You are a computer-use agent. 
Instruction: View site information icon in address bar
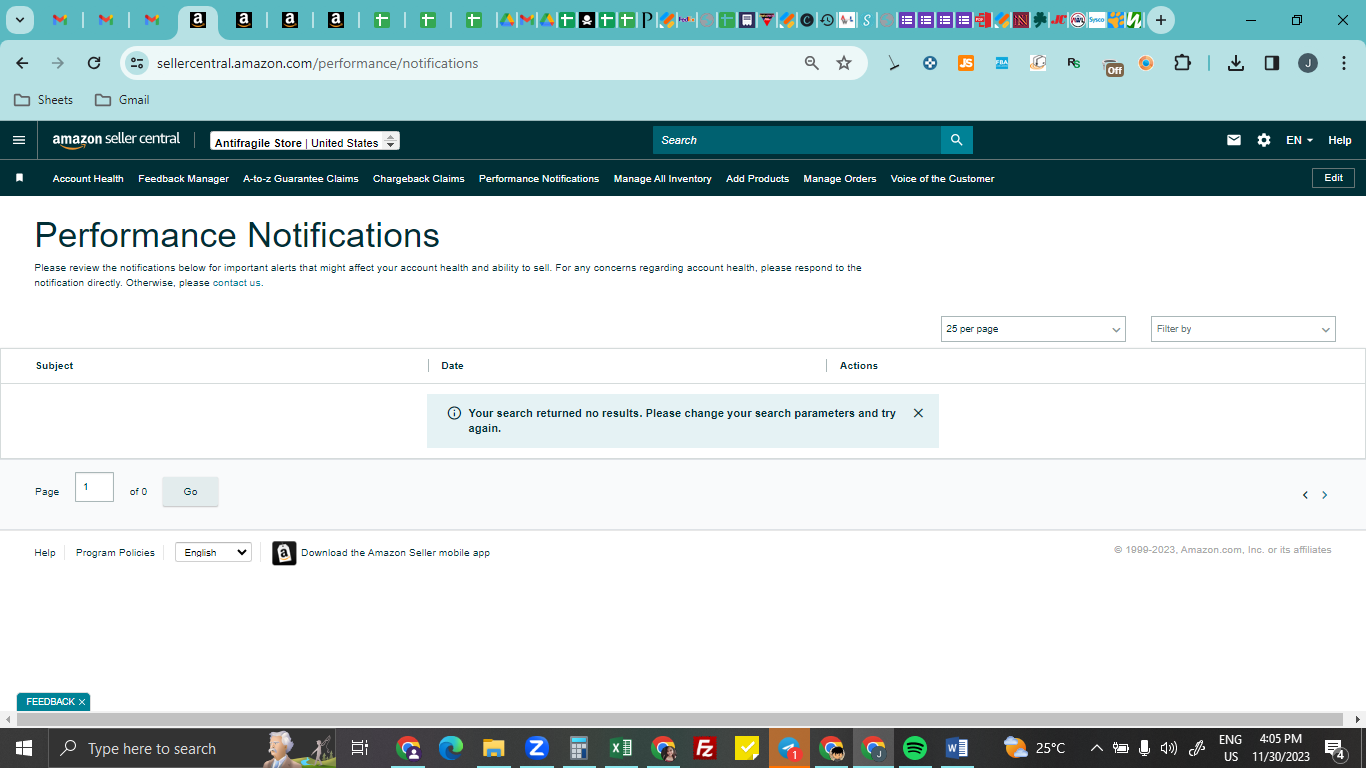pos(137,63)
